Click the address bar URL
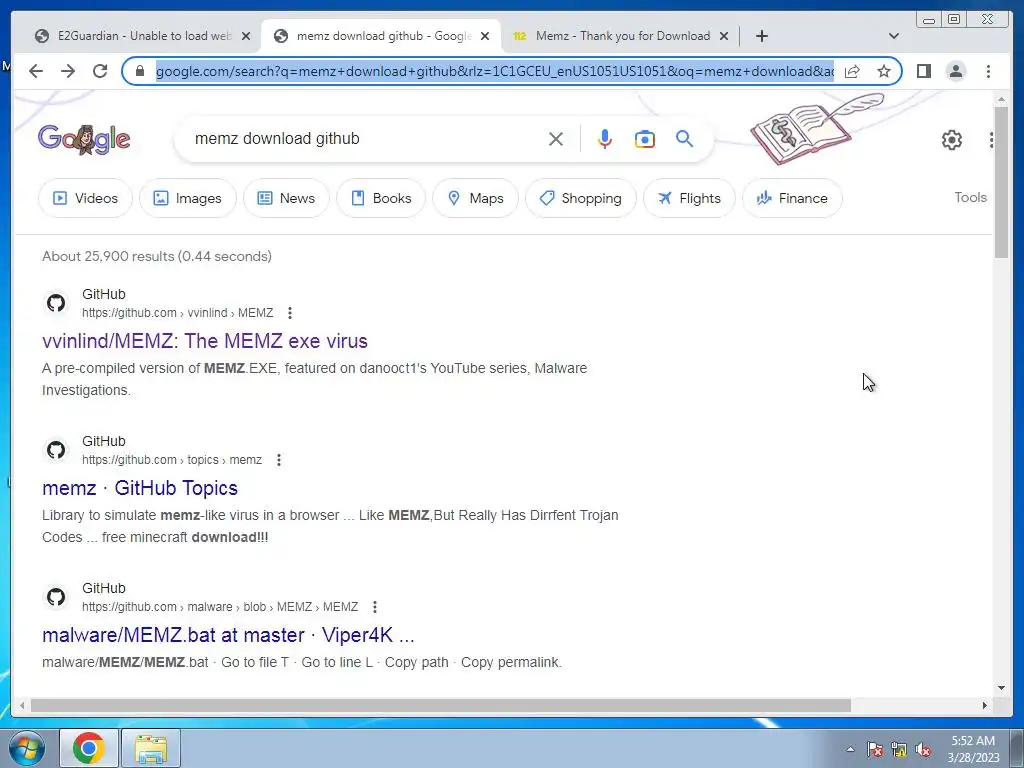The width and height of the screenshot is (1024, 768). tap(494, 71)
